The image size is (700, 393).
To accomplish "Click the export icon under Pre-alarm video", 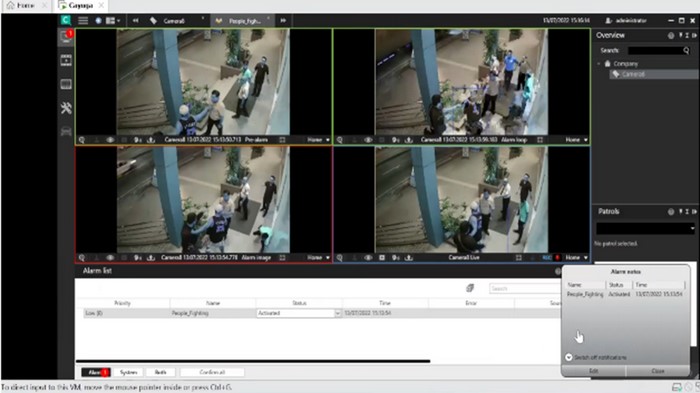I will (x=151, y=140).
